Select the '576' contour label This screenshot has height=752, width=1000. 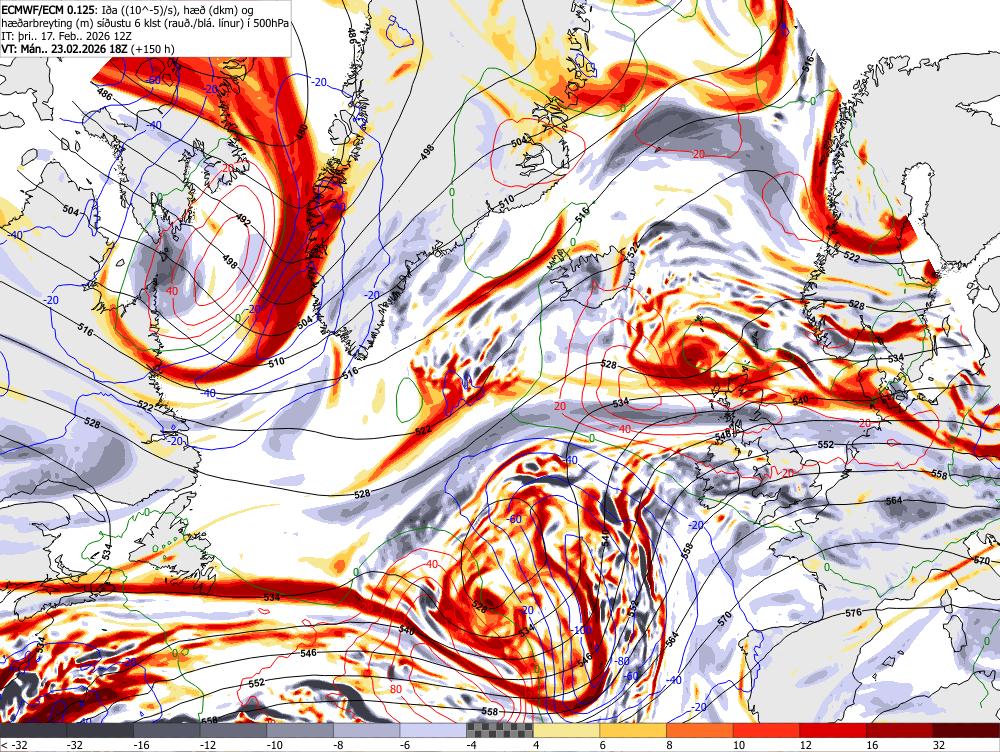(853, 612)
